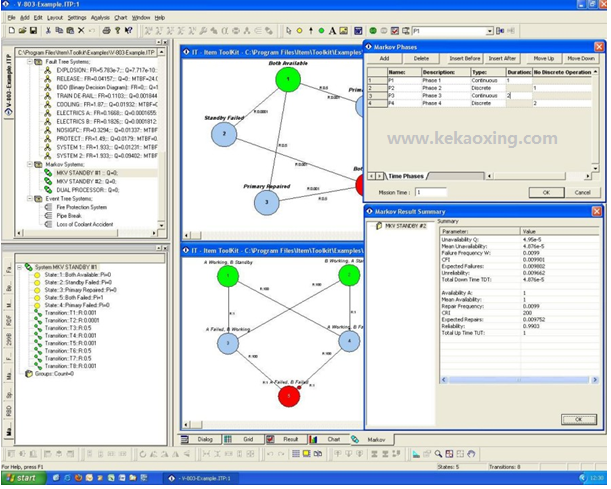Image resolution: width=611 pixels, height=489 pixels.
Task: Click the Primary Repaired blue state node
Action: pos(266,202)
